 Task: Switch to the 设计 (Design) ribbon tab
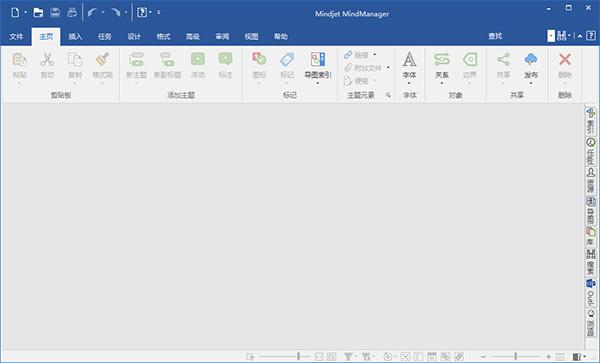pyautogui.click(x=134, y=36)
